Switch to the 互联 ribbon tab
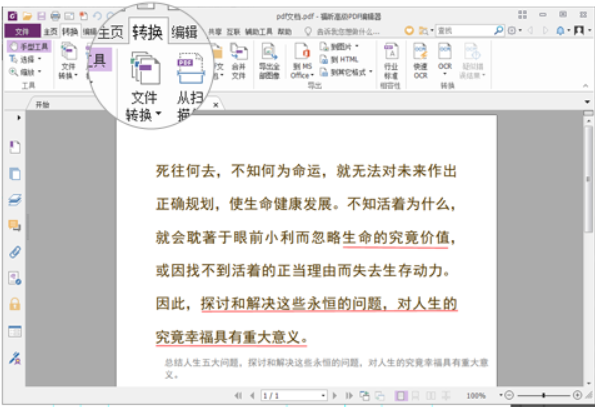 click(x=233, y=31)
